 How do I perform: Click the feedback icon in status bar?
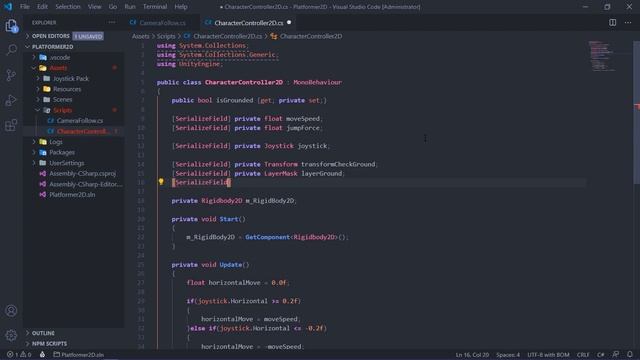pos(616,355)
